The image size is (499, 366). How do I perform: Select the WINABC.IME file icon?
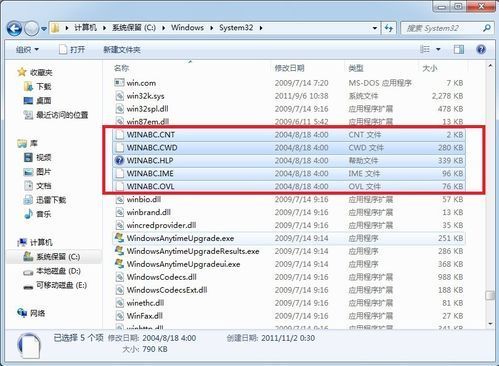pyautogui.click(x=119, y=173)
